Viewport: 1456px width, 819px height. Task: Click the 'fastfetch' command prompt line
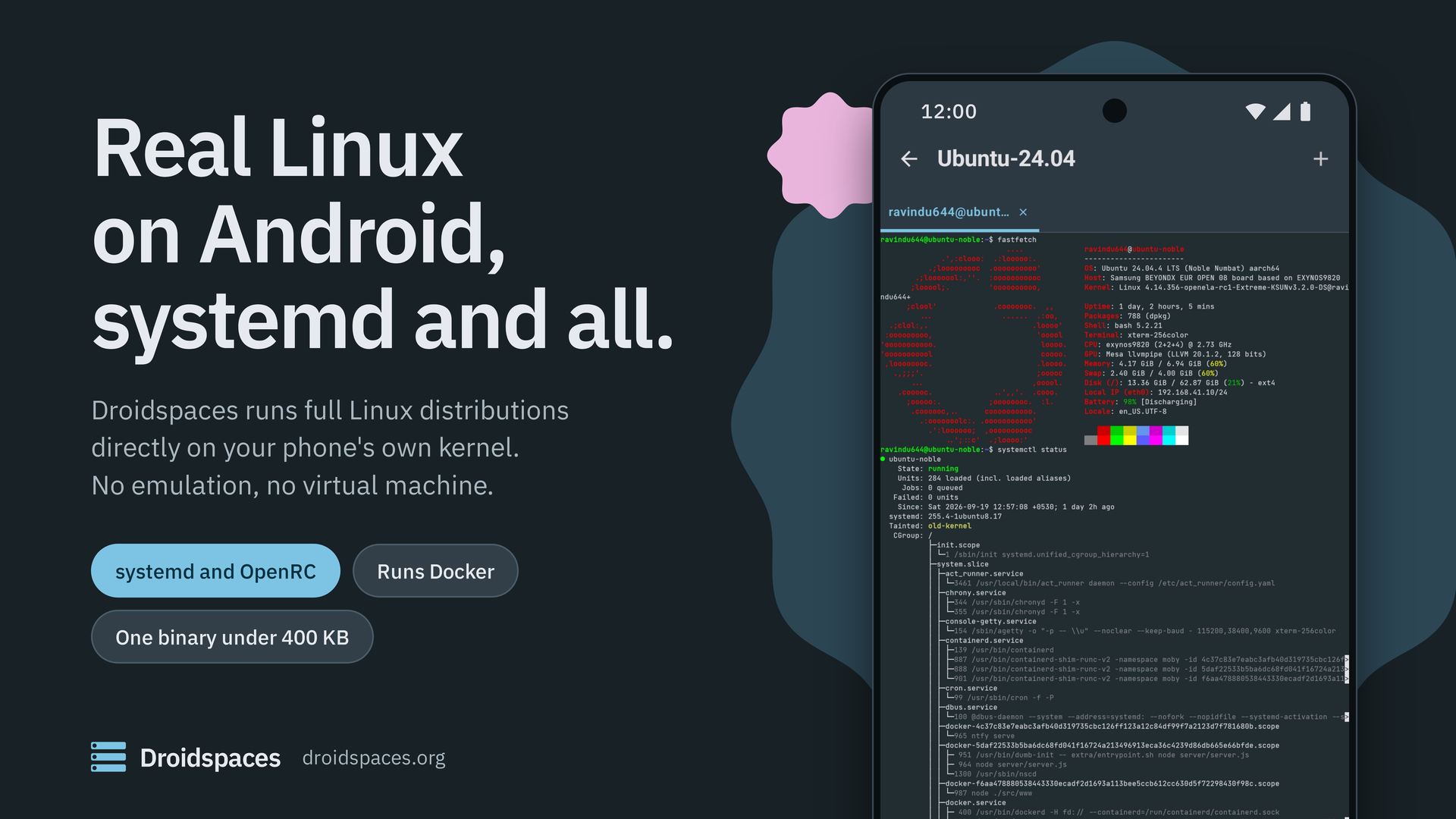[x=959, y=240]
